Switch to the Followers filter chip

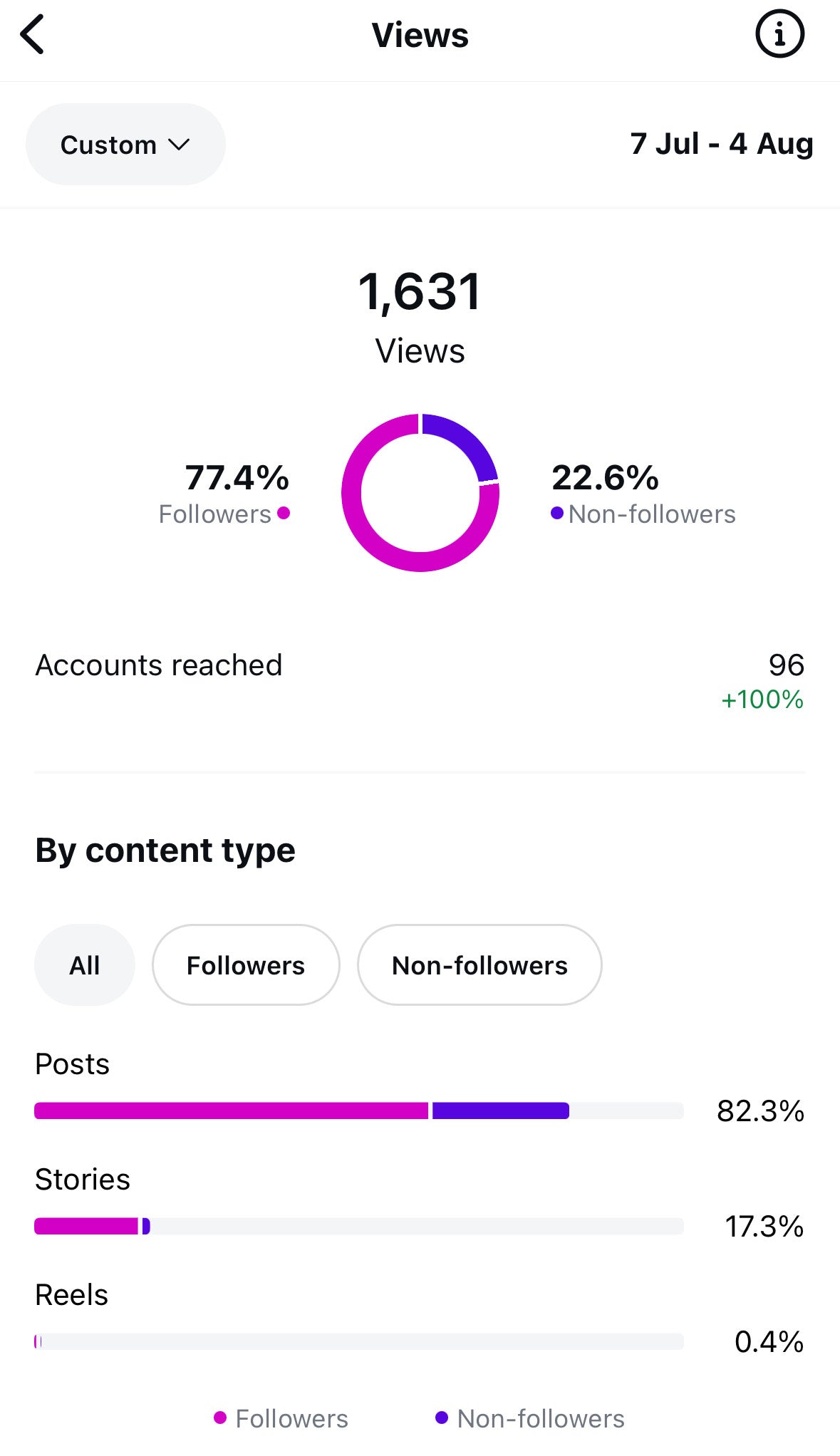coord(246,965)
